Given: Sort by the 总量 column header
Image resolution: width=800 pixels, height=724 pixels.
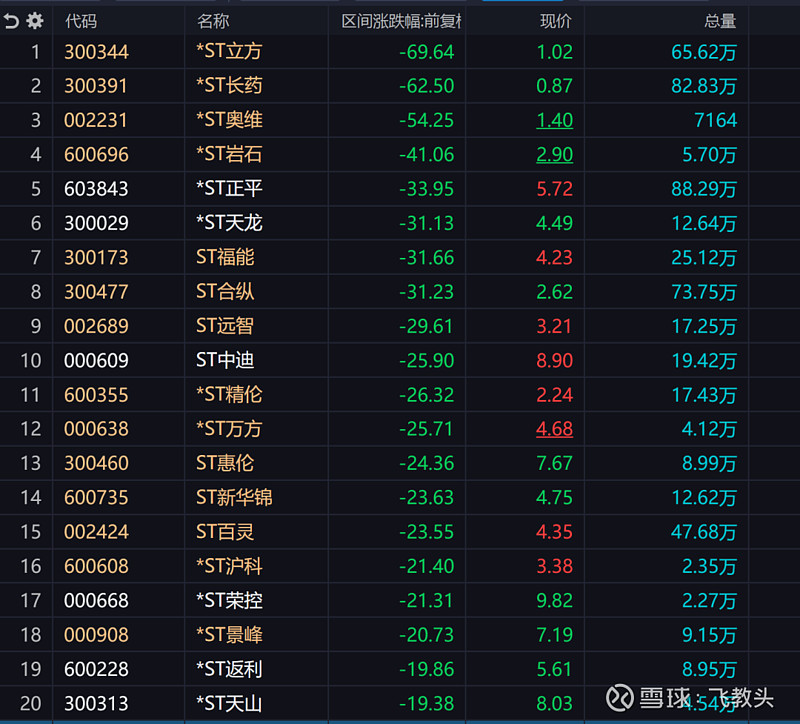Looking at the screenshot, I should pyautogui.click(x=720, y=20).
